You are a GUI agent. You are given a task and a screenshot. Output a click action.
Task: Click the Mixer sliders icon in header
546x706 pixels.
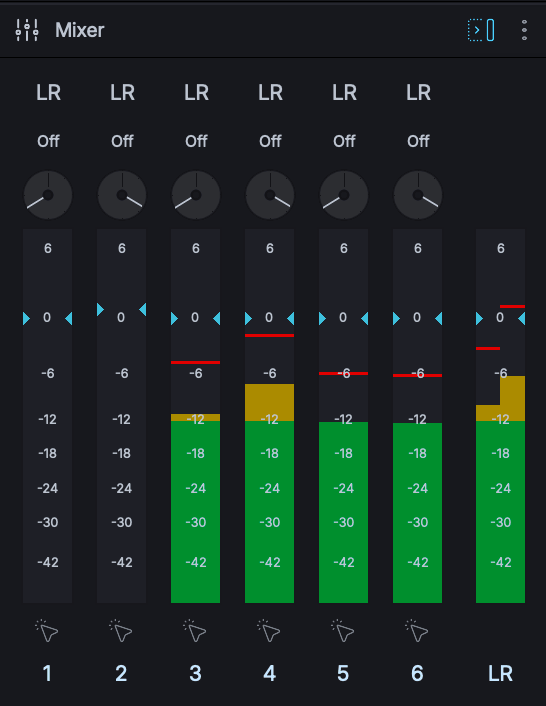point(27,30)
